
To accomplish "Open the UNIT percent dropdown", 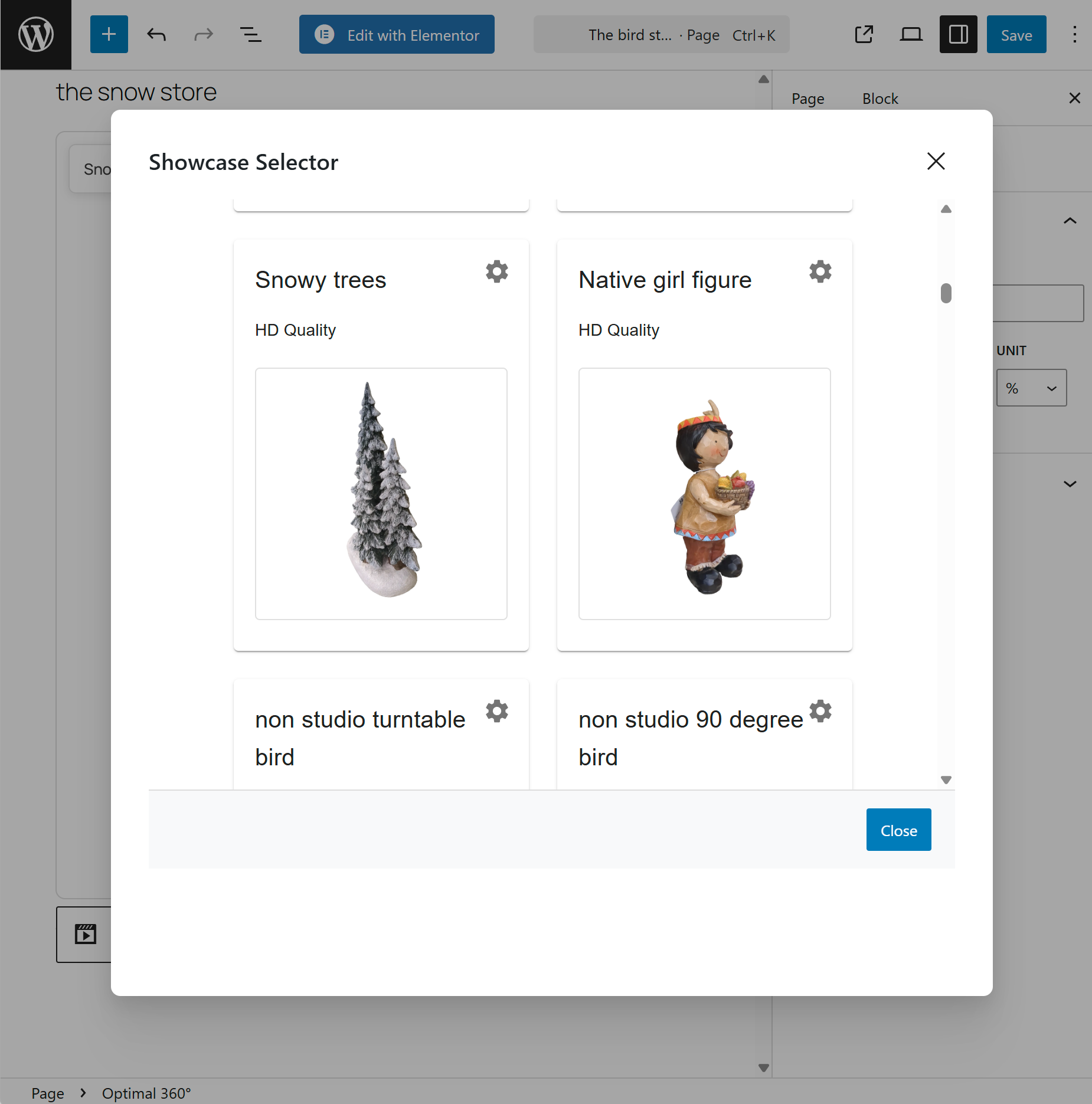I will (1031, 388).
